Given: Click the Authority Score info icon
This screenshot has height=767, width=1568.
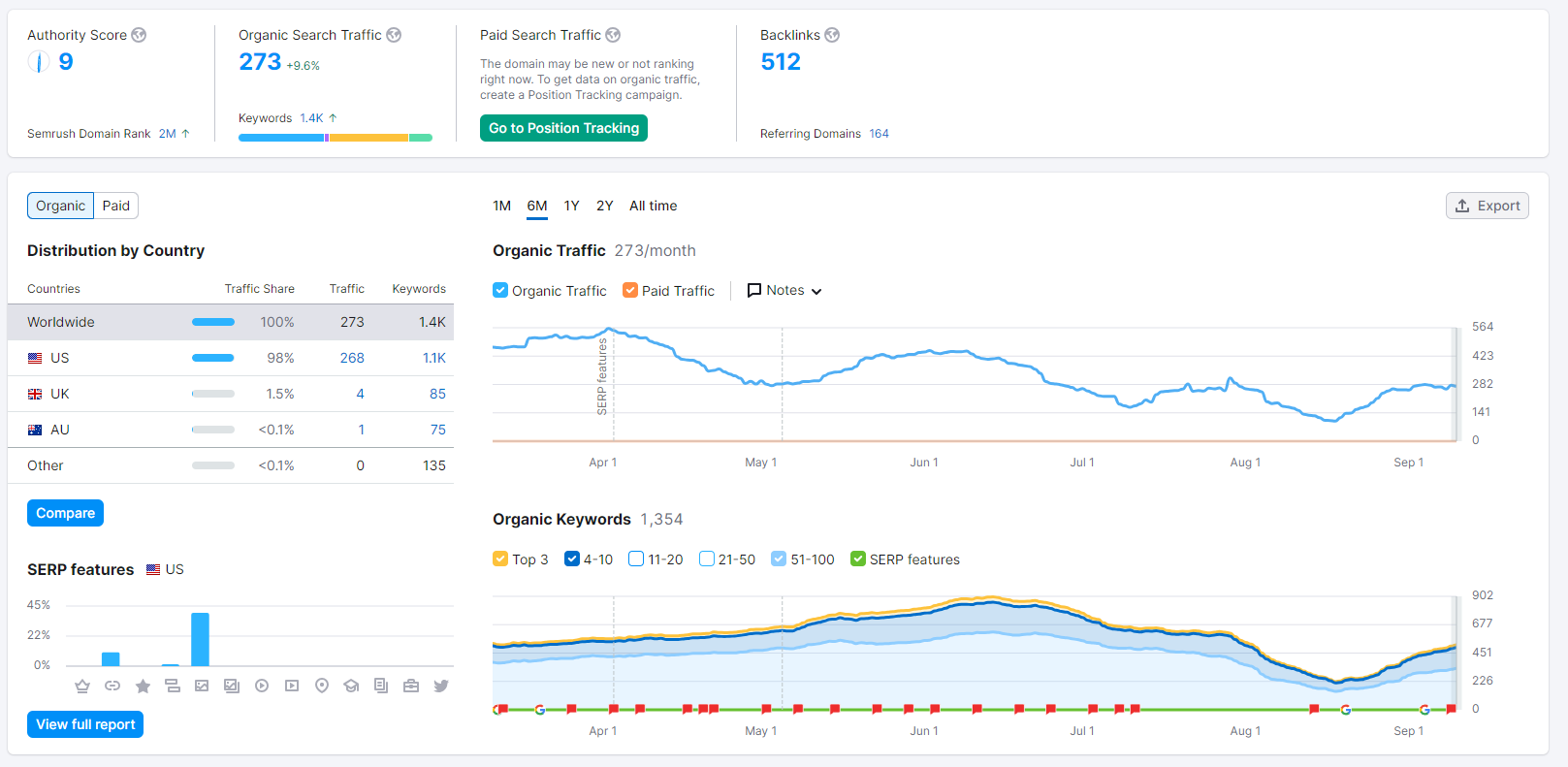Looking at the screenshot, I should coord(139,35).
